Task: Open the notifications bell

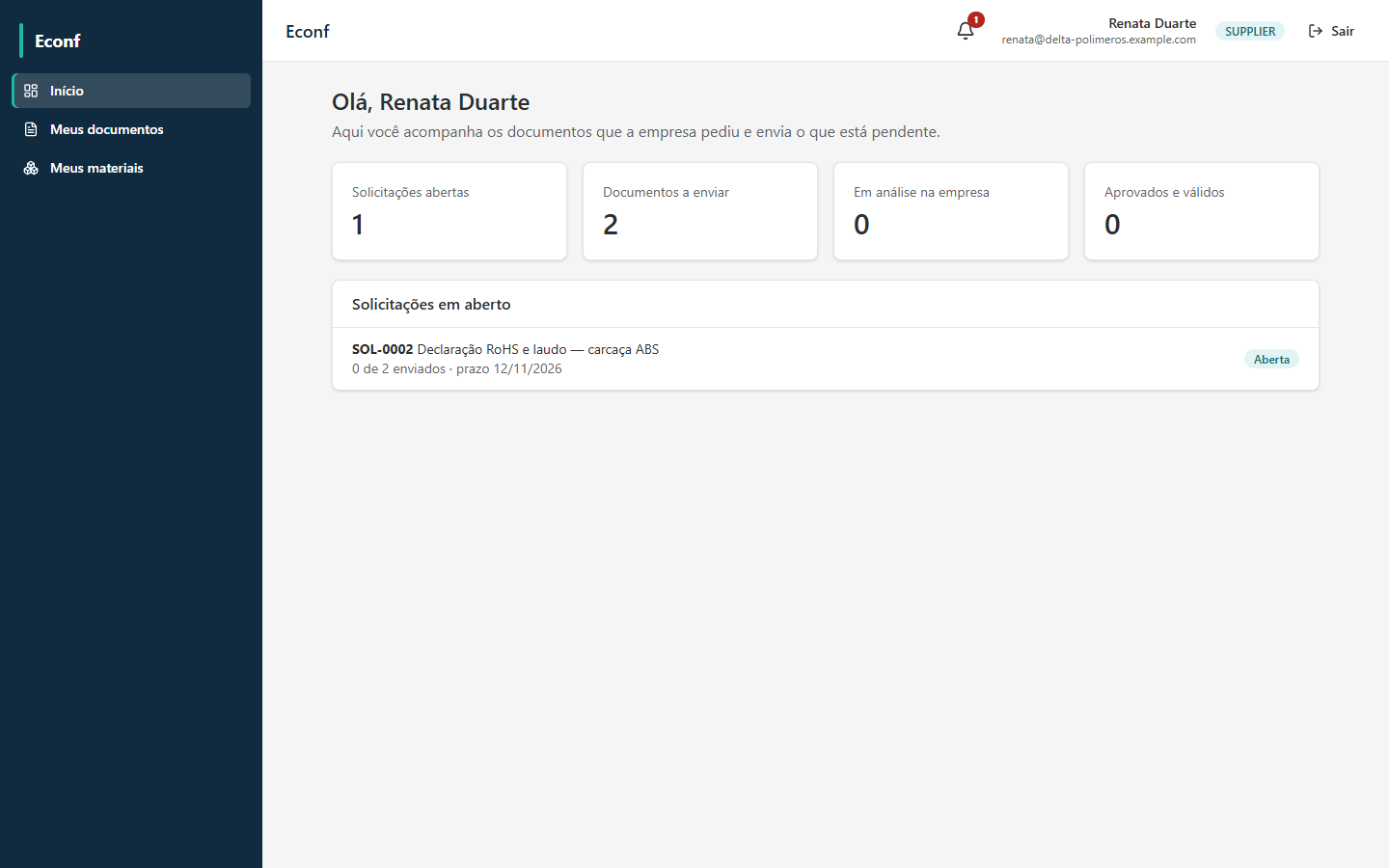Action: (966, 31)
